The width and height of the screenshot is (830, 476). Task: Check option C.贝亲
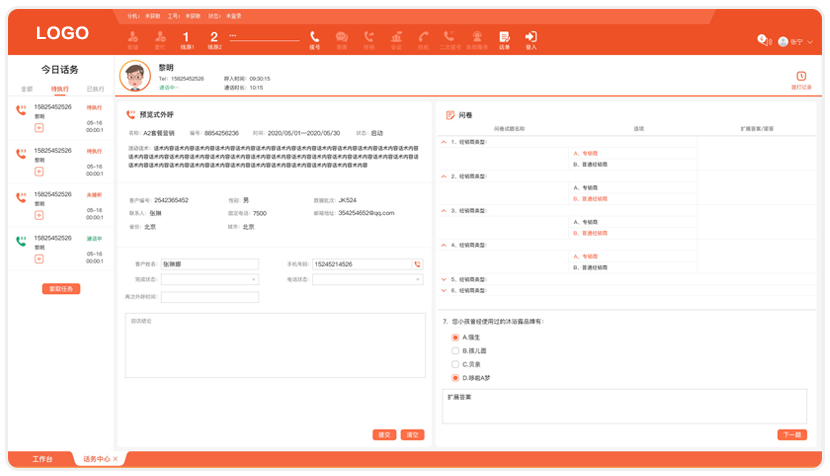[456, 364]
